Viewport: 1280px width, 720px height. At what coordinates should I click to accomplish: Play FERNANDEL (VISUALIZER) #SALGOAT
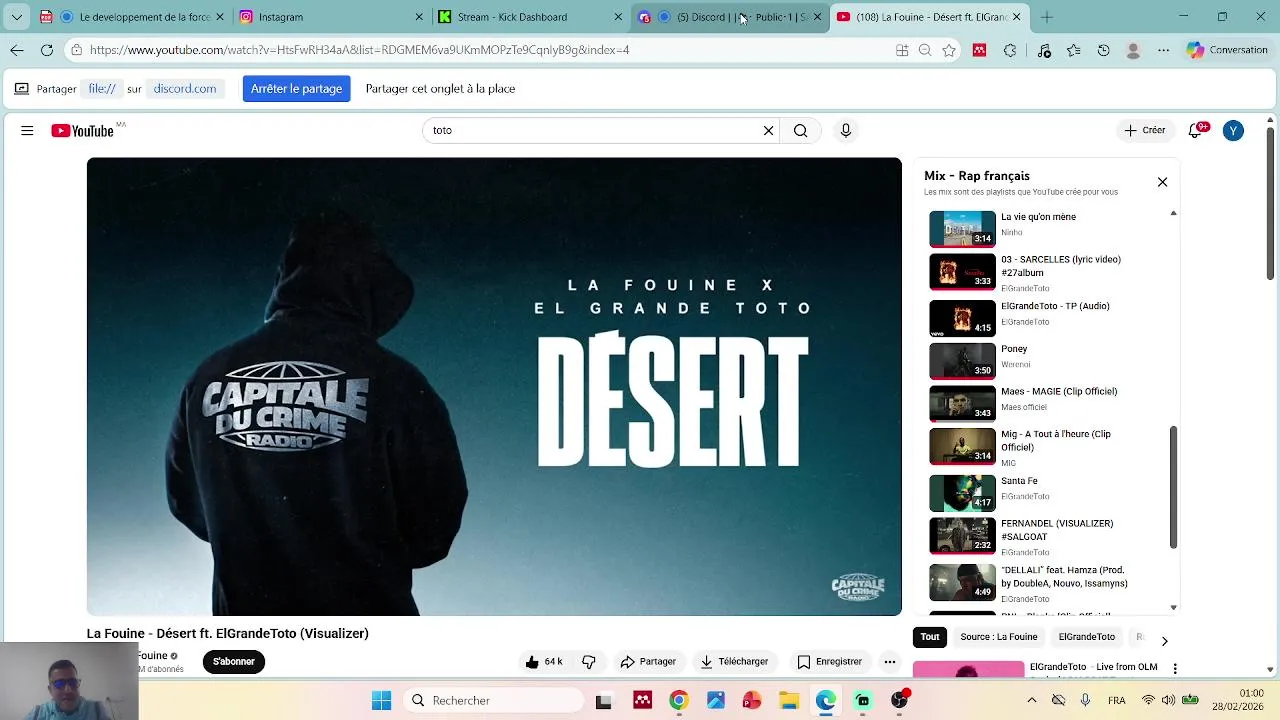[962, 535]
